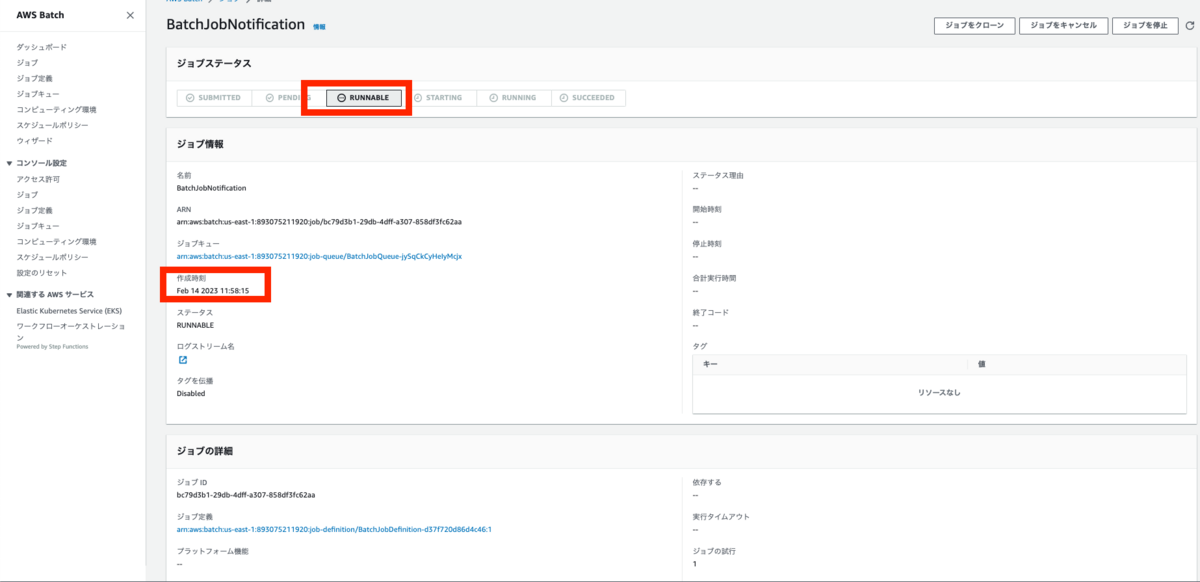The height and width of the screenshot is (582, 1200).
Task: Click the ステータス理由 label
Action: tap(718, 175)
